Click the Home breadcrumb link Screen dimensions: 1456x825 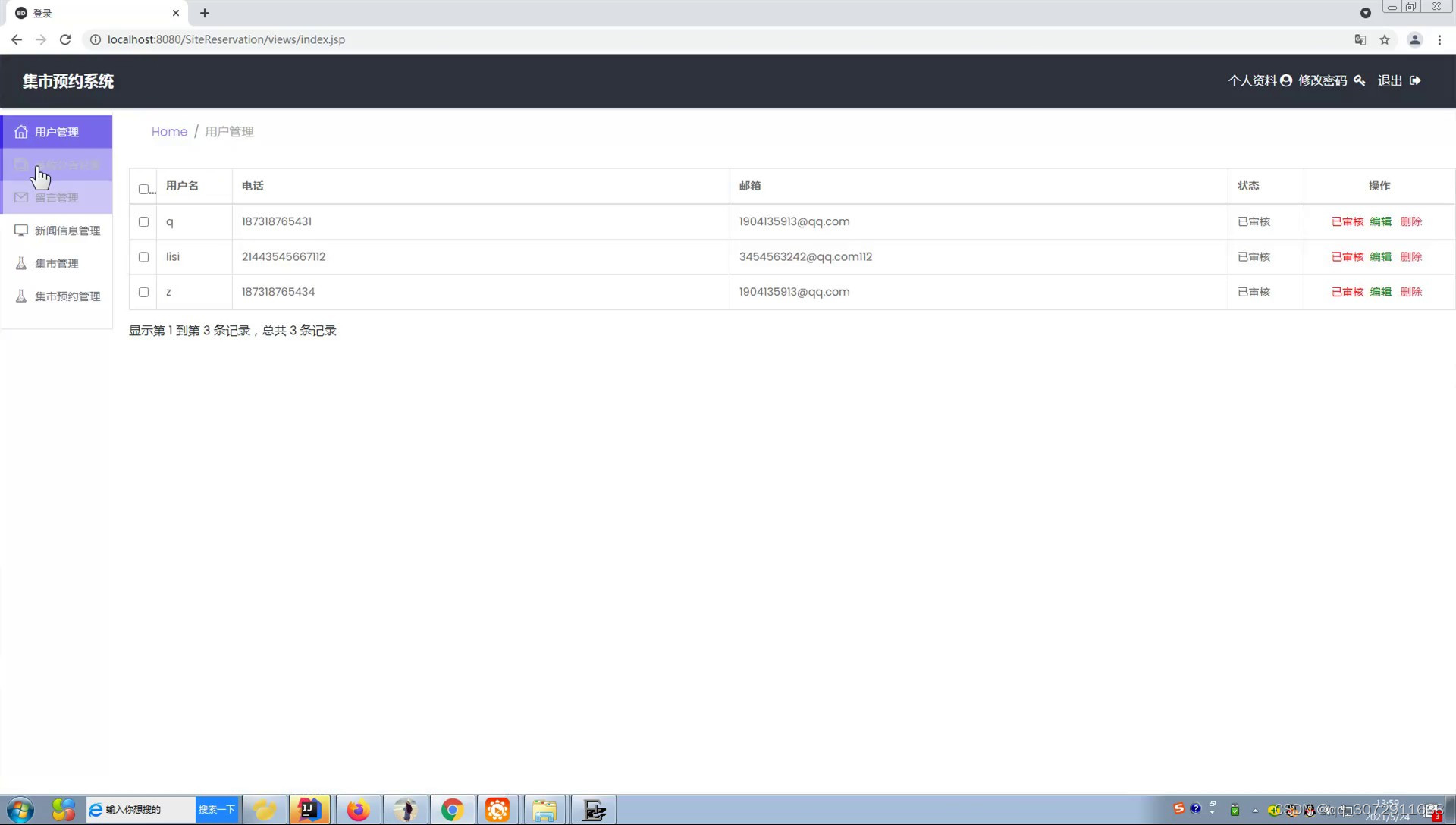pyautogui.click(x=169, y=132)
